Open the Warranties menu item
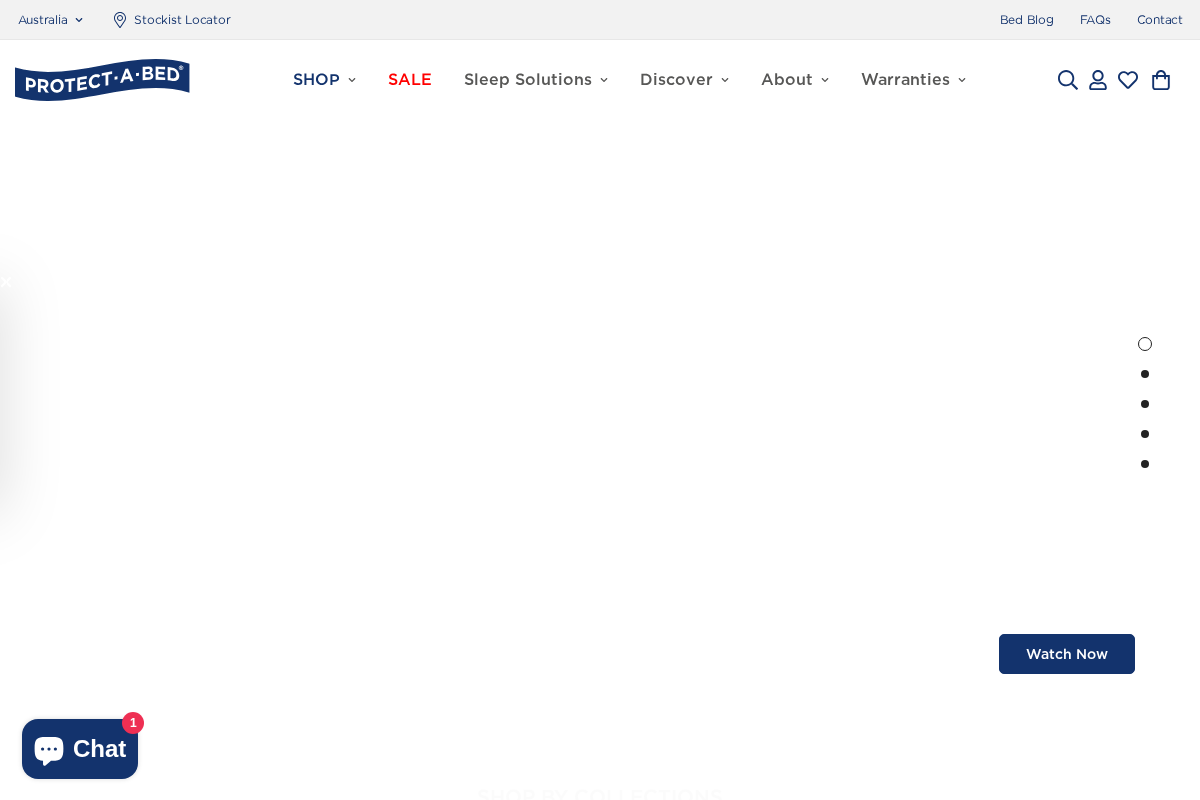1200x800 pixels. point(913,79)
